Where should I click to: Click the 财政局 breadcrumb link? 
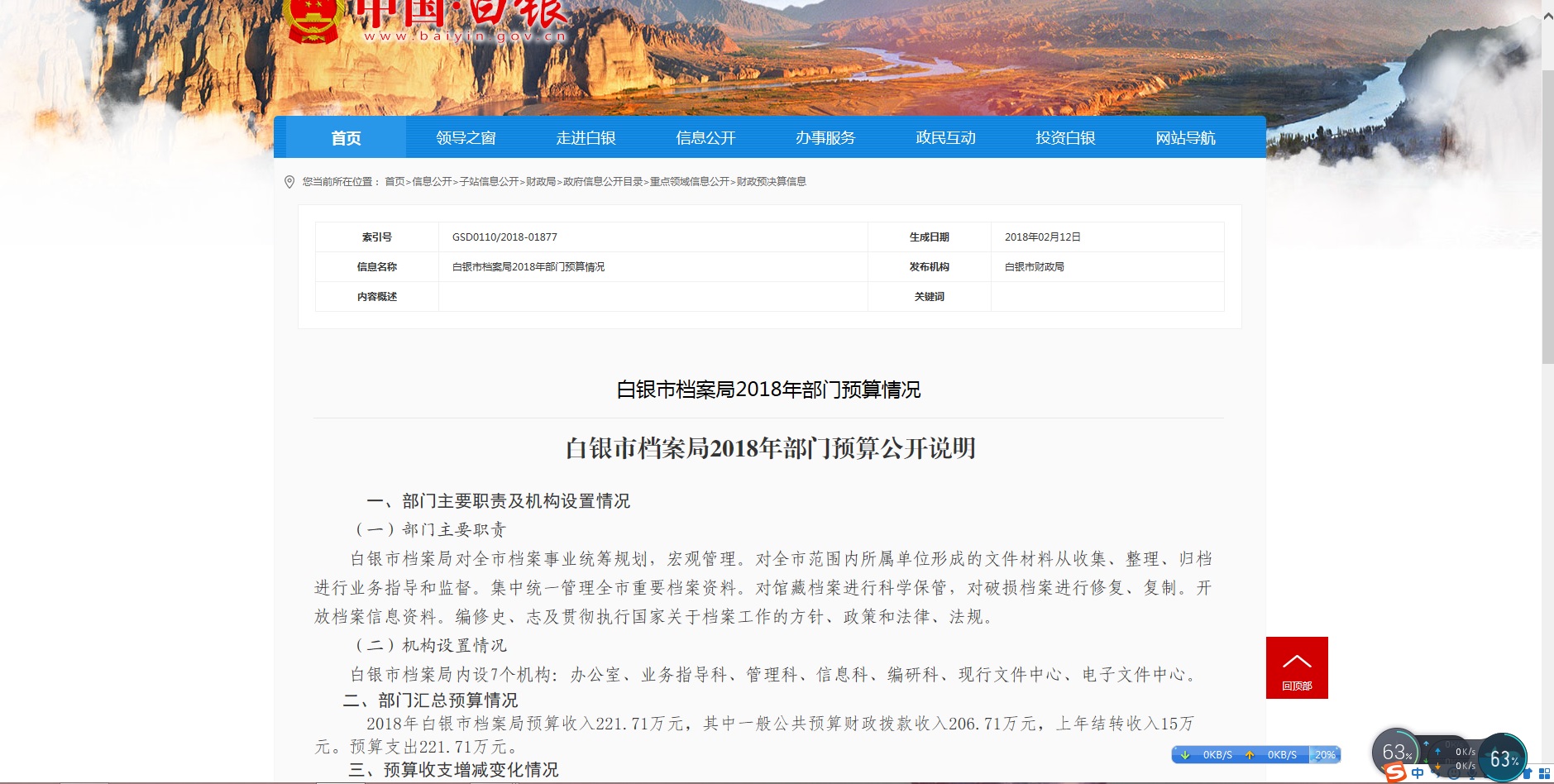pos(541,182)
